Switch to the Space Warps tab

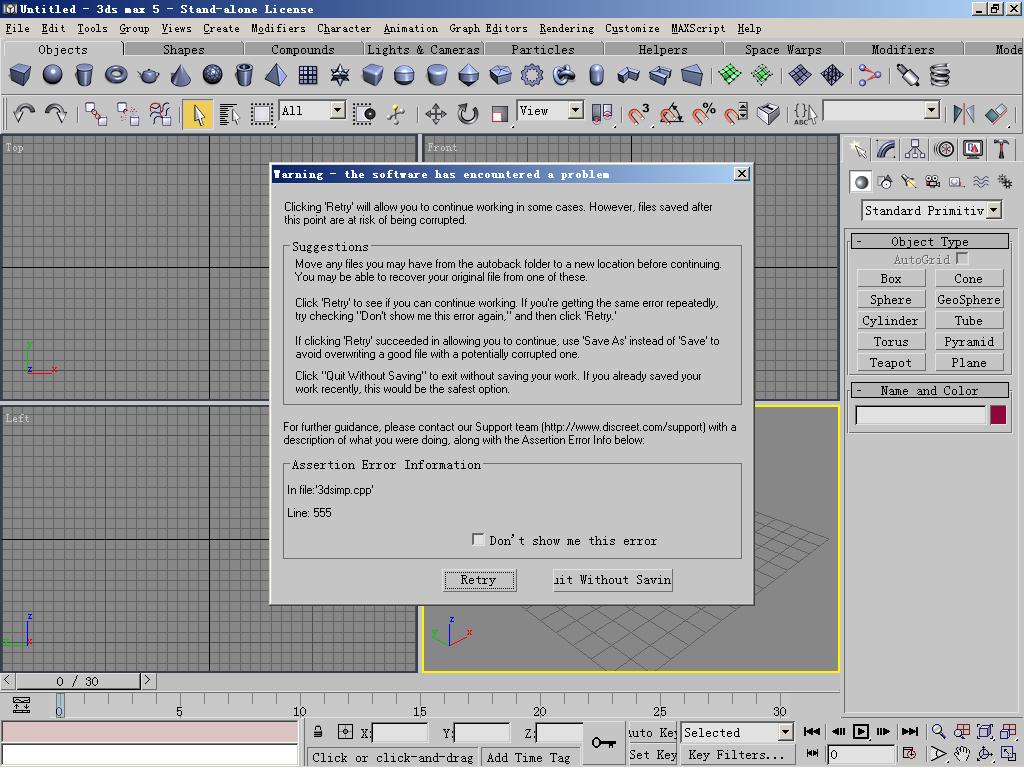(x=783, y=50)
